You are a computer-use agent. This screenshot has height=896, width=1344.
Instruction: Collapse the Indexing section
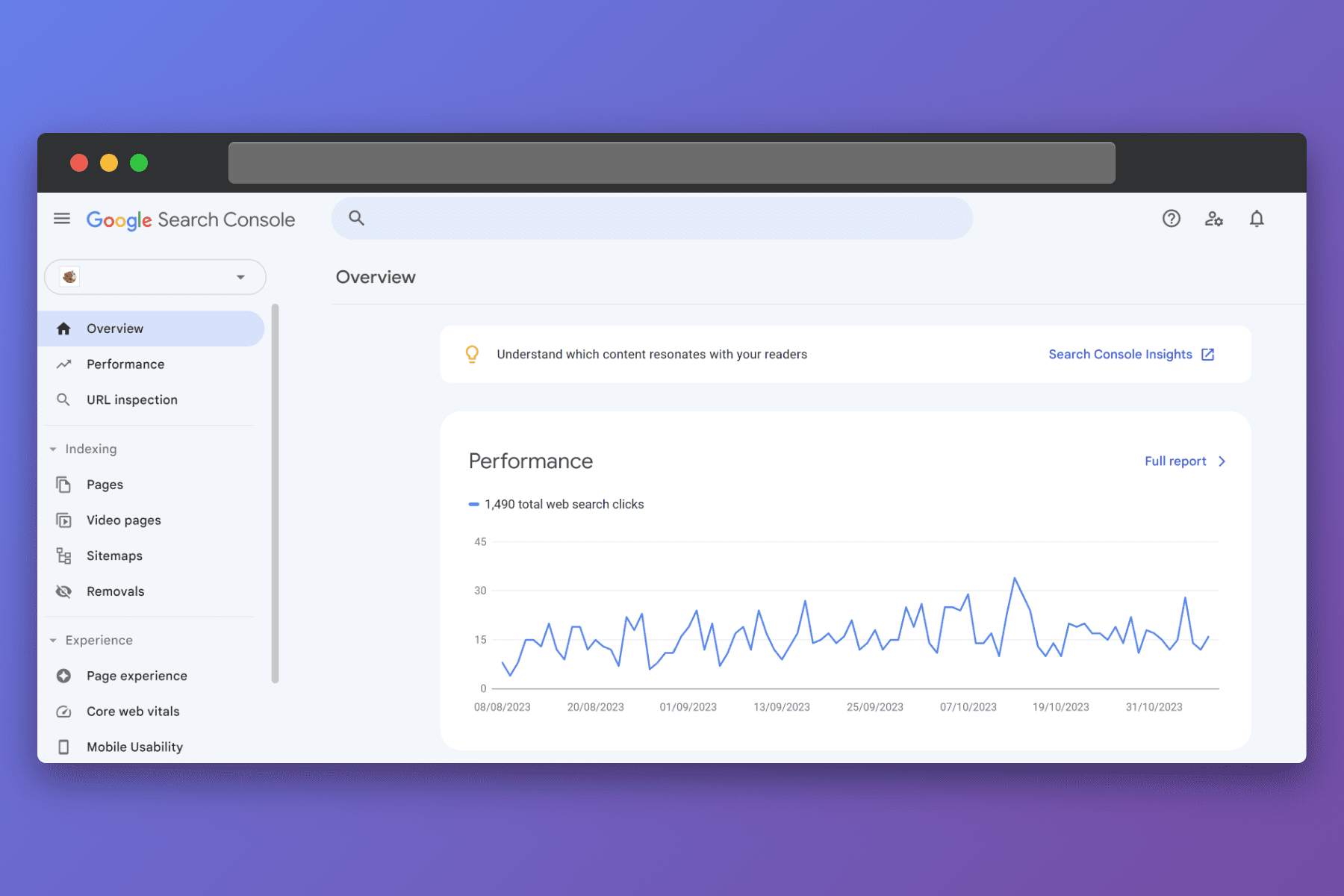coord(53,449)
